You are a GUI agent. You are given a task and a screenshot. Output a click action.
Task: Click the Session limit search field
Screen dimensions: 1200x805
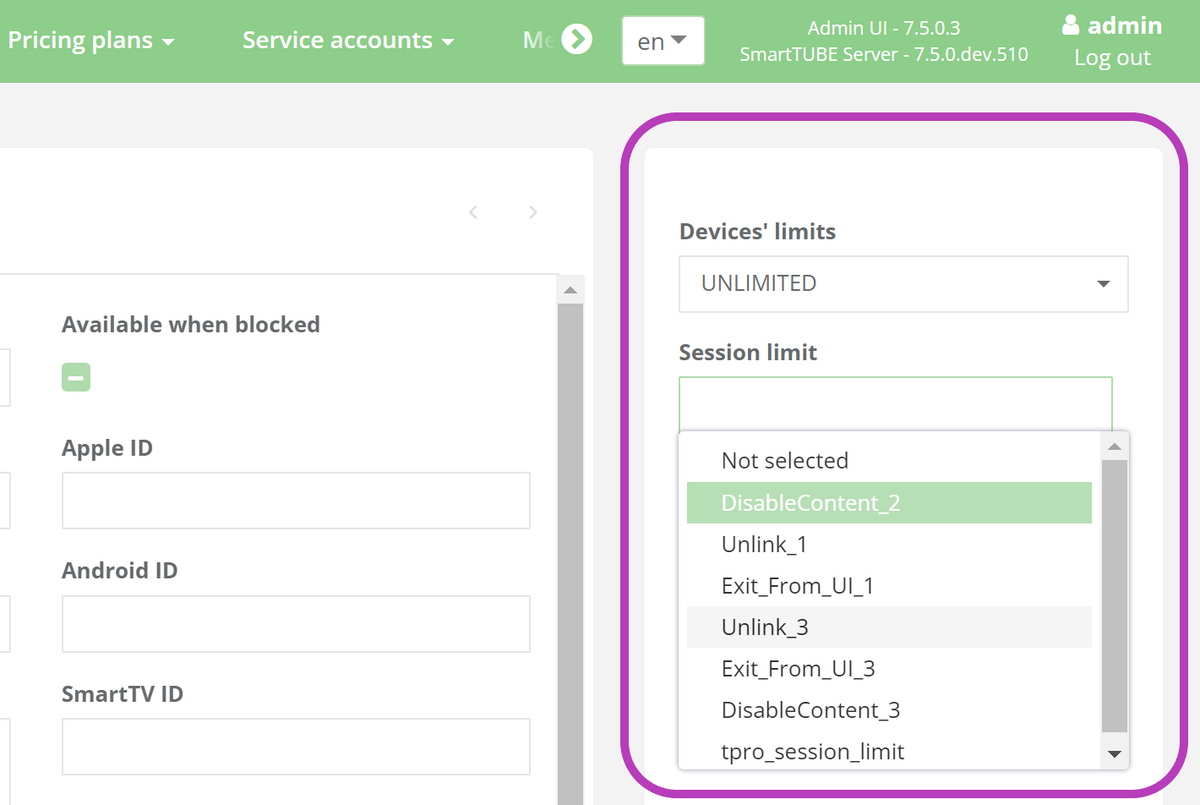pos(896,404)
